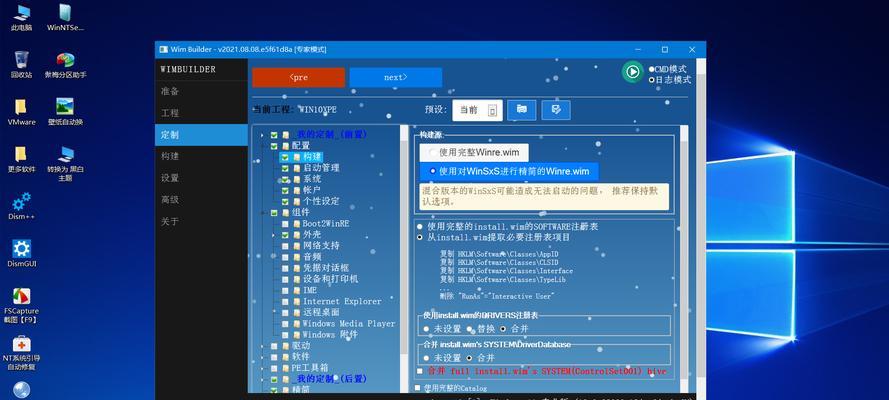Open the preset folder icon button
889x400 pixels.
point(522,110)
